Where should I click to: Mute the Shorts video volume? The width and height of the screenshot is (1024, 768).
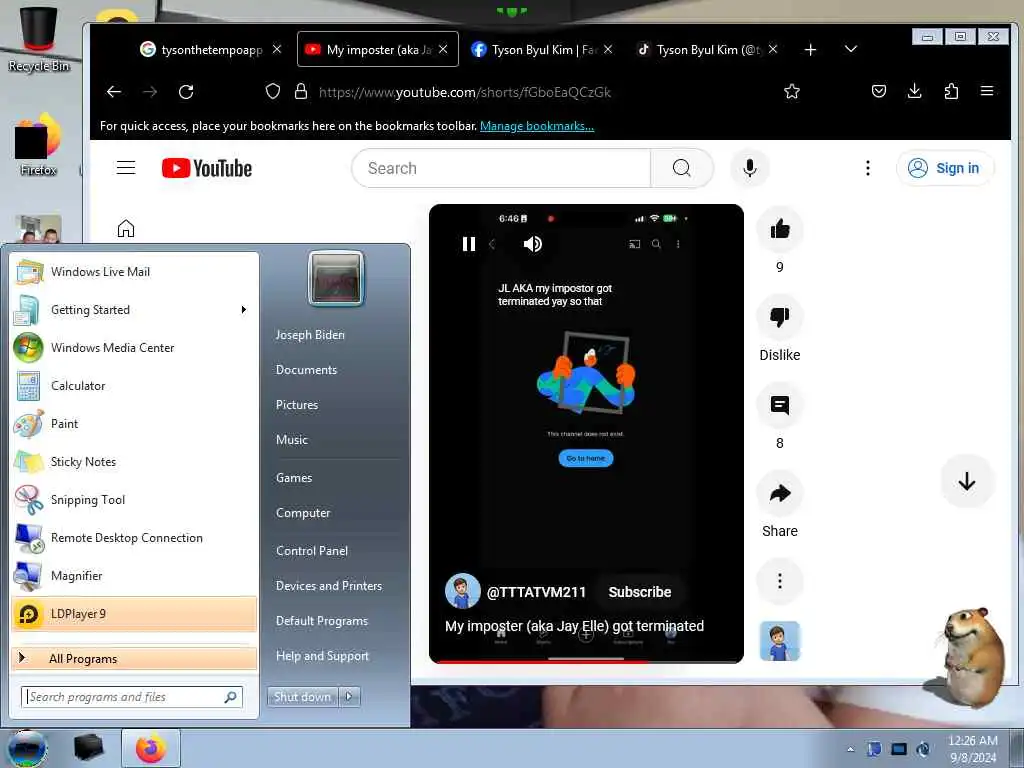(532, 244)
